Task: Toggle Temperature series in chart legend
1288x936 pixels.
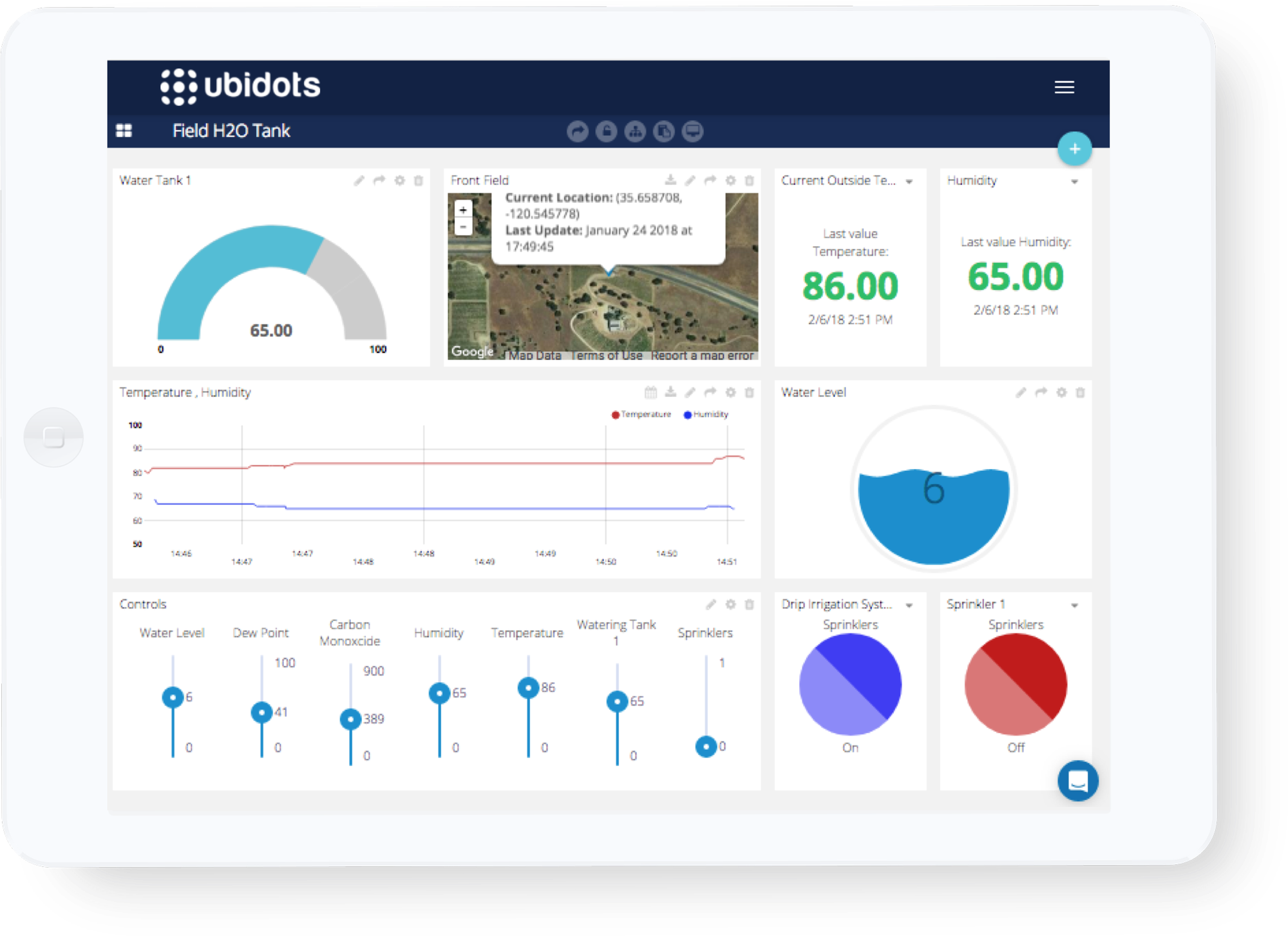Action: [641, 414]
